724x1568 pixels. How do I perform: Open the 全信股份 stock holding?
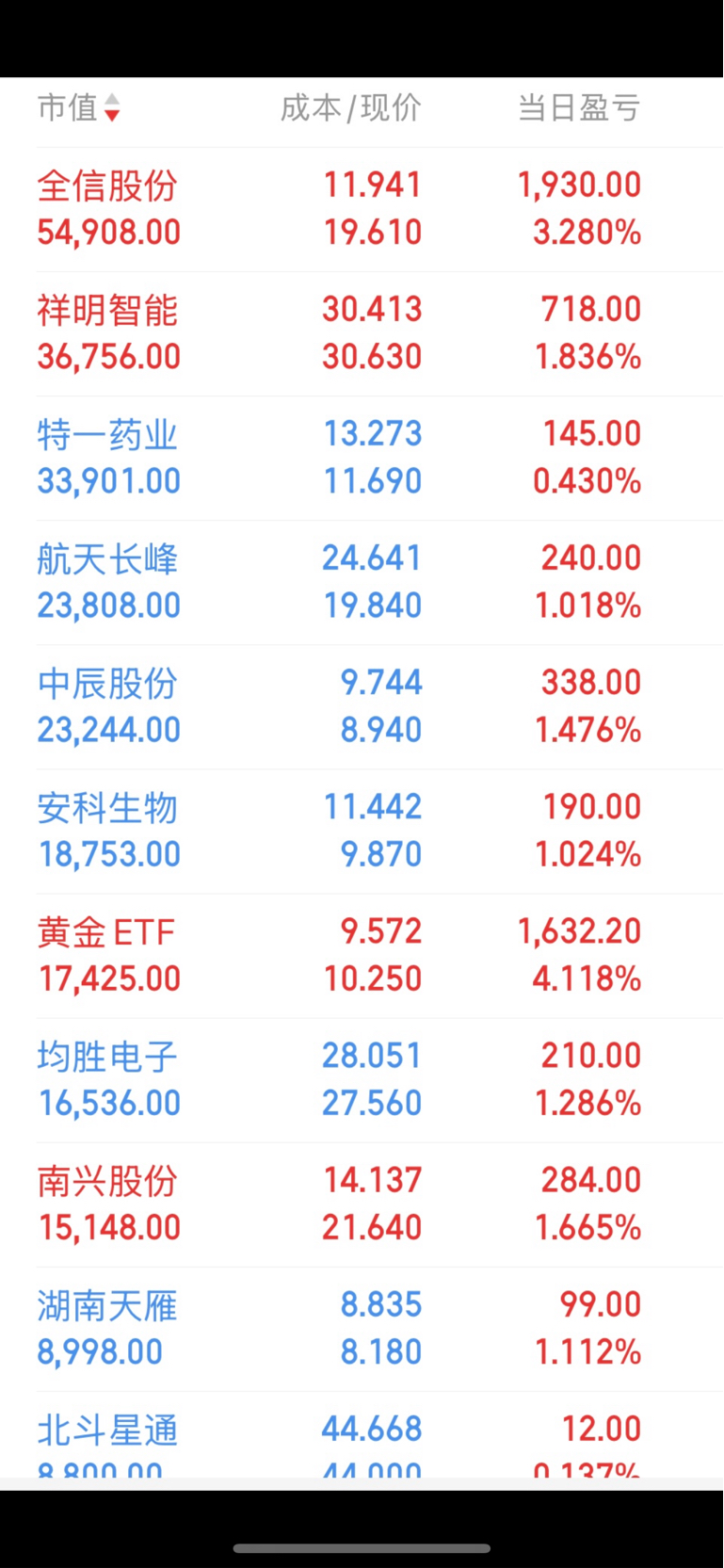[107, 186]
